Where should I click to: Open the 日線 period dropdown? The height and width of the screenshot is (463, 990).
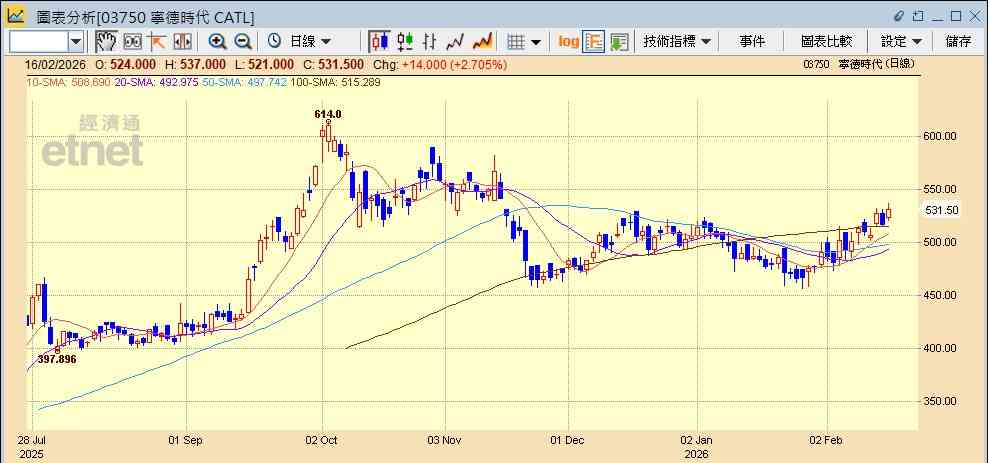coord(310,42)
